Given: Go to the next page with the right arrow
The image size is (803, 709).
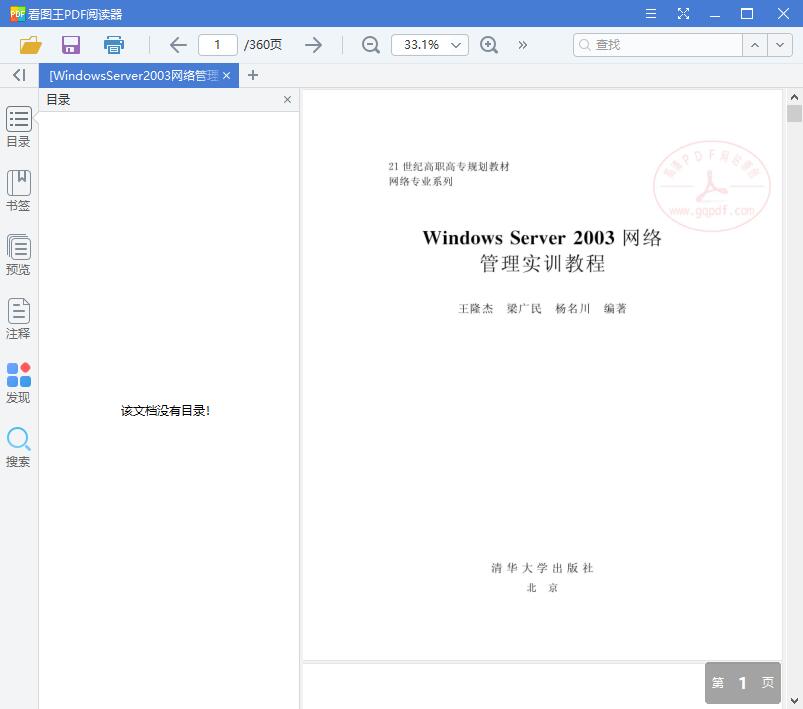Looking at the screenshot, I should pos(313,45).
